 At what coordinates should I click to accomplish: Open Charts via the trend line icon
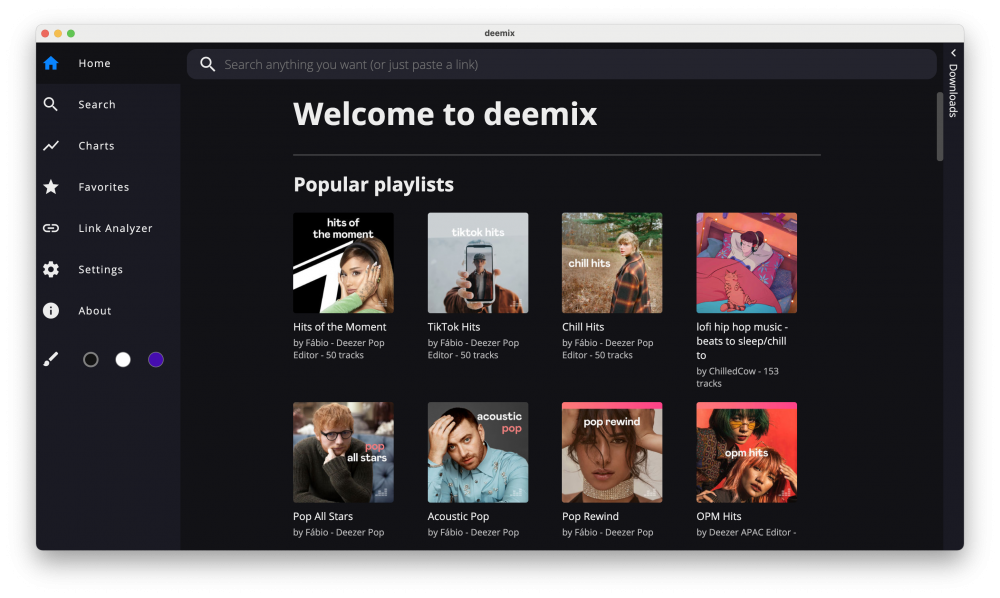[51, 146]
